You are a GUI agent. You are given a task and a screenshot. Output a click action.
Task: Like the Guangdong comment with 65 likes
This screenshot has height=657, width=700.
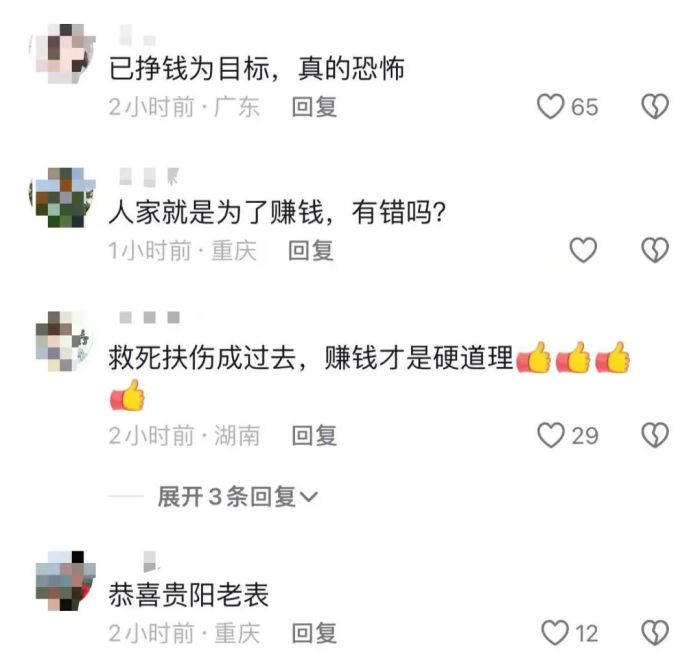tap(550, 107)
